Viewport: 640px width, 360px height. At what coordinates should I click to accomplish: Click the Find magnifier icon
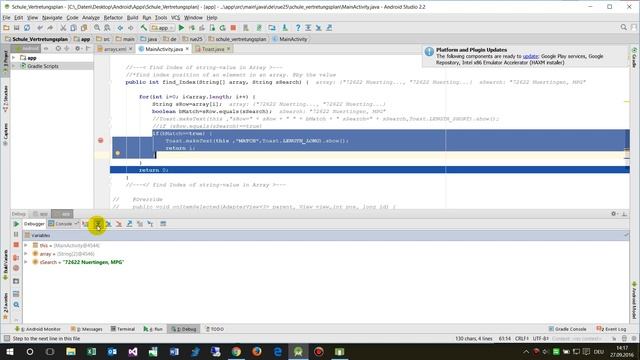pos(97,28)
